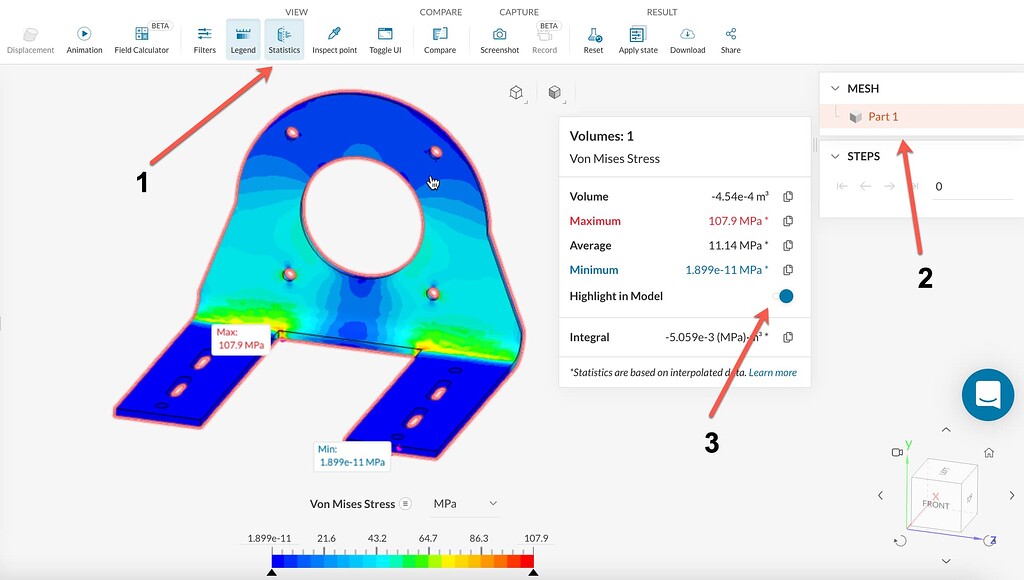Take a Screenshot of the view
The height and width of the screenshot is (580, 1024).
point(499,39)
